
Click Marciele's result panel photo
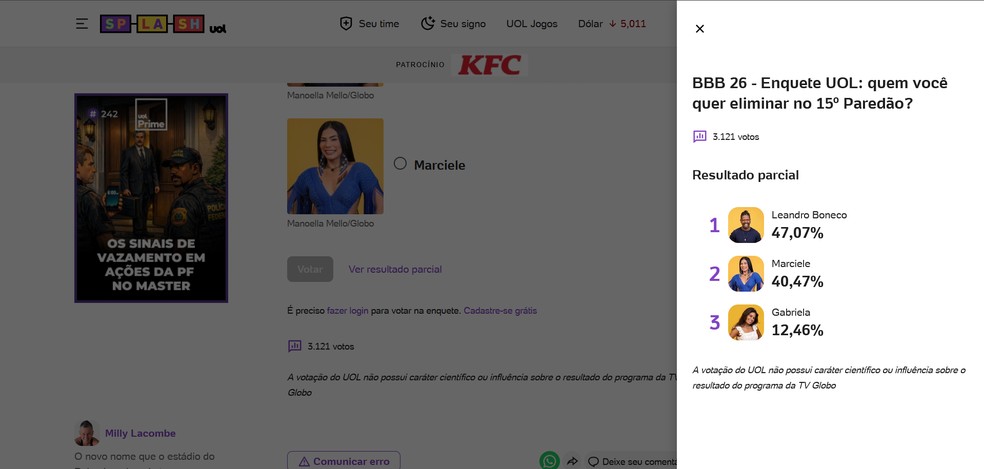(746, 273)
